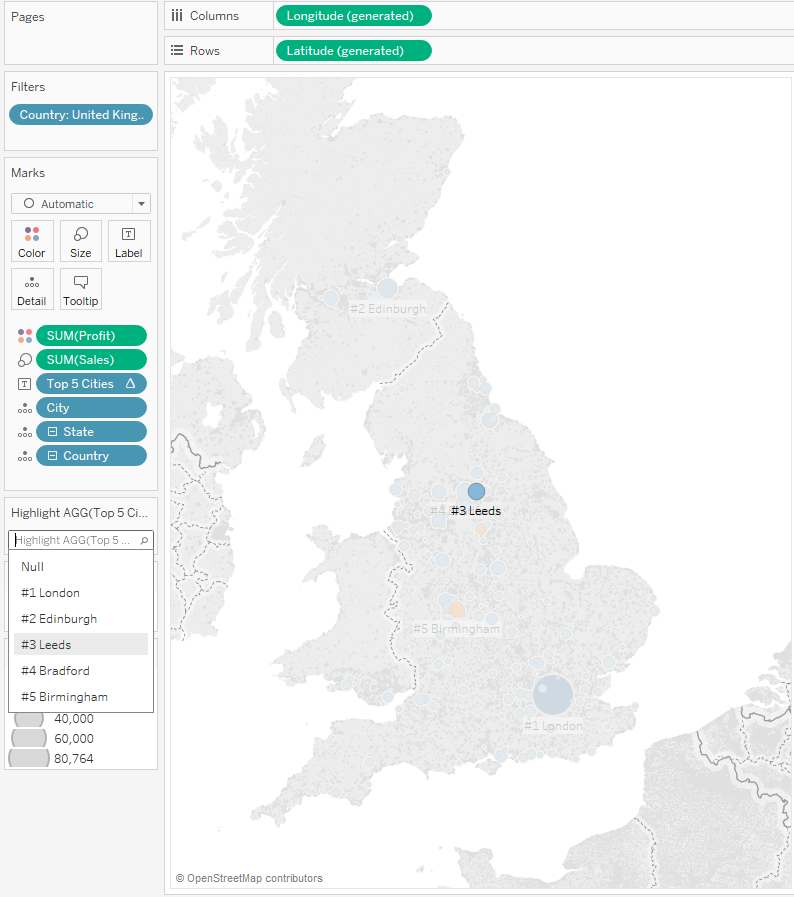This screenshot has height=897, width=794.
Task: Click the Color button in Marks card
Action: (32, 241)
